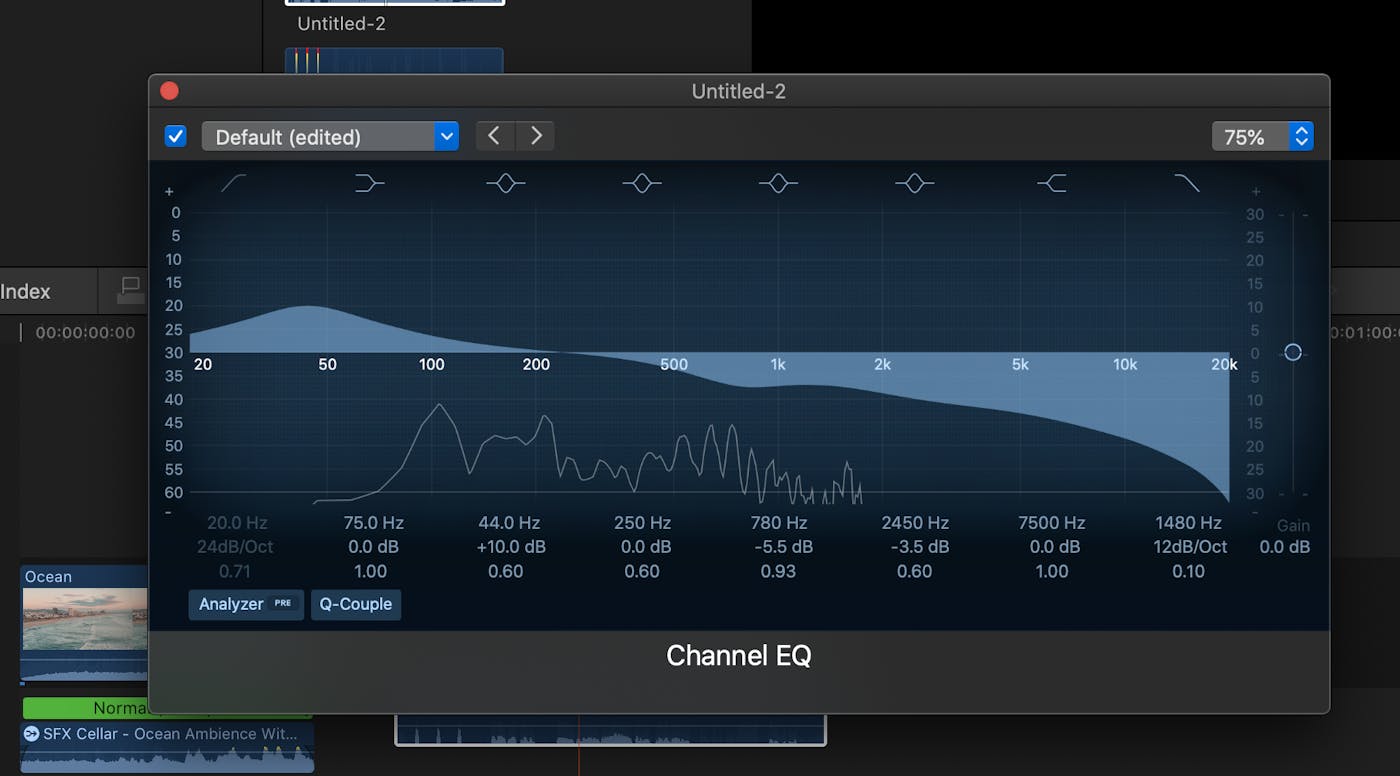Click the 00:00:00:00 timeline ruler marker
1400x776 pixels.
click(x=85, y=332)
